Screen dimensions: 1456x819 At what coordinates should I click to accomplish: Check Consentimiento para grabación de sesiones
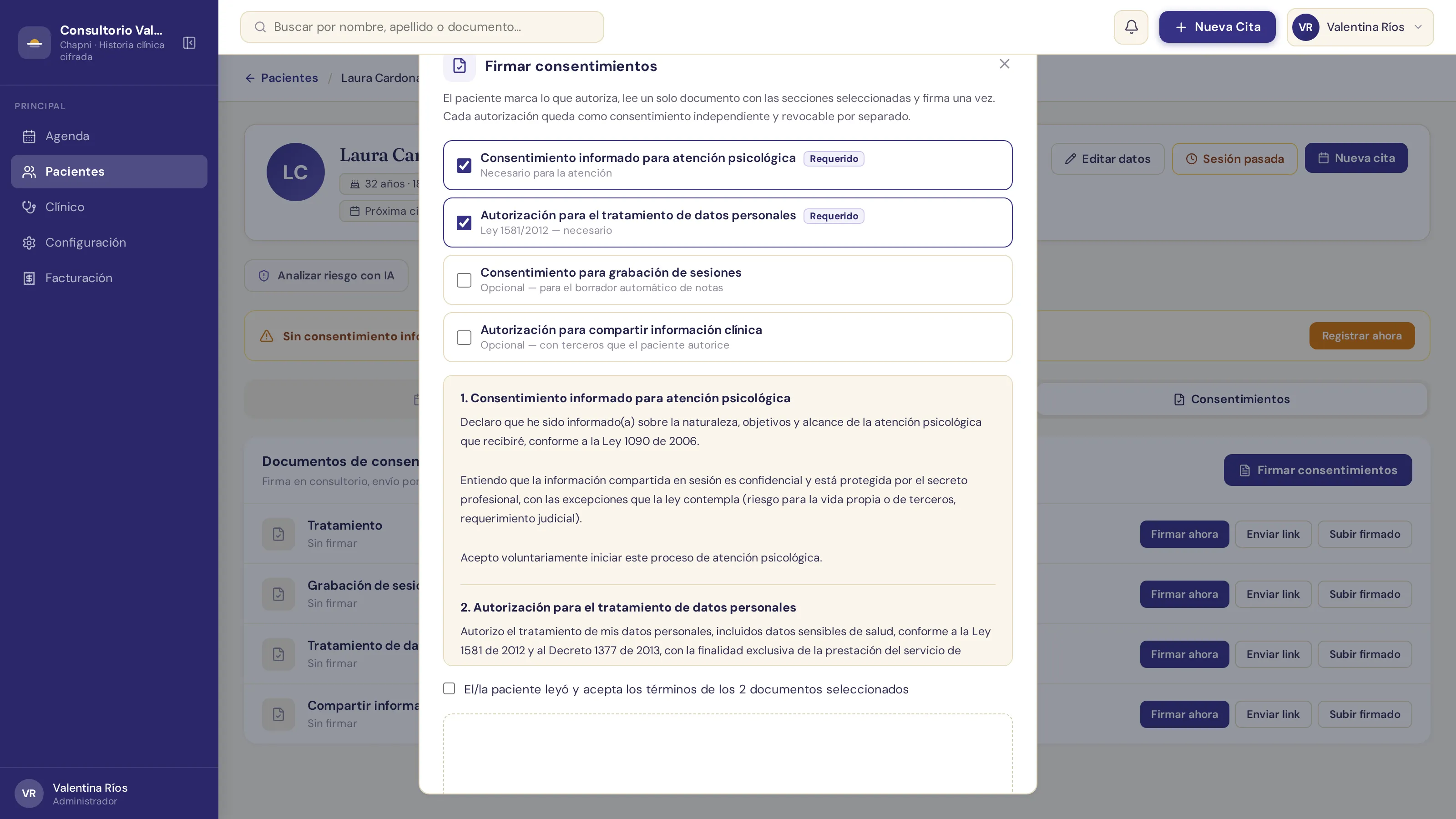[x=464, y=280]
